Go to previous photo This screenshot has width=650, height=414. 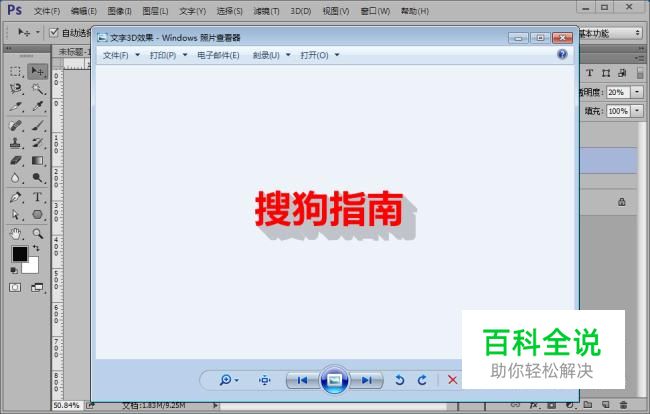point(302,380)
